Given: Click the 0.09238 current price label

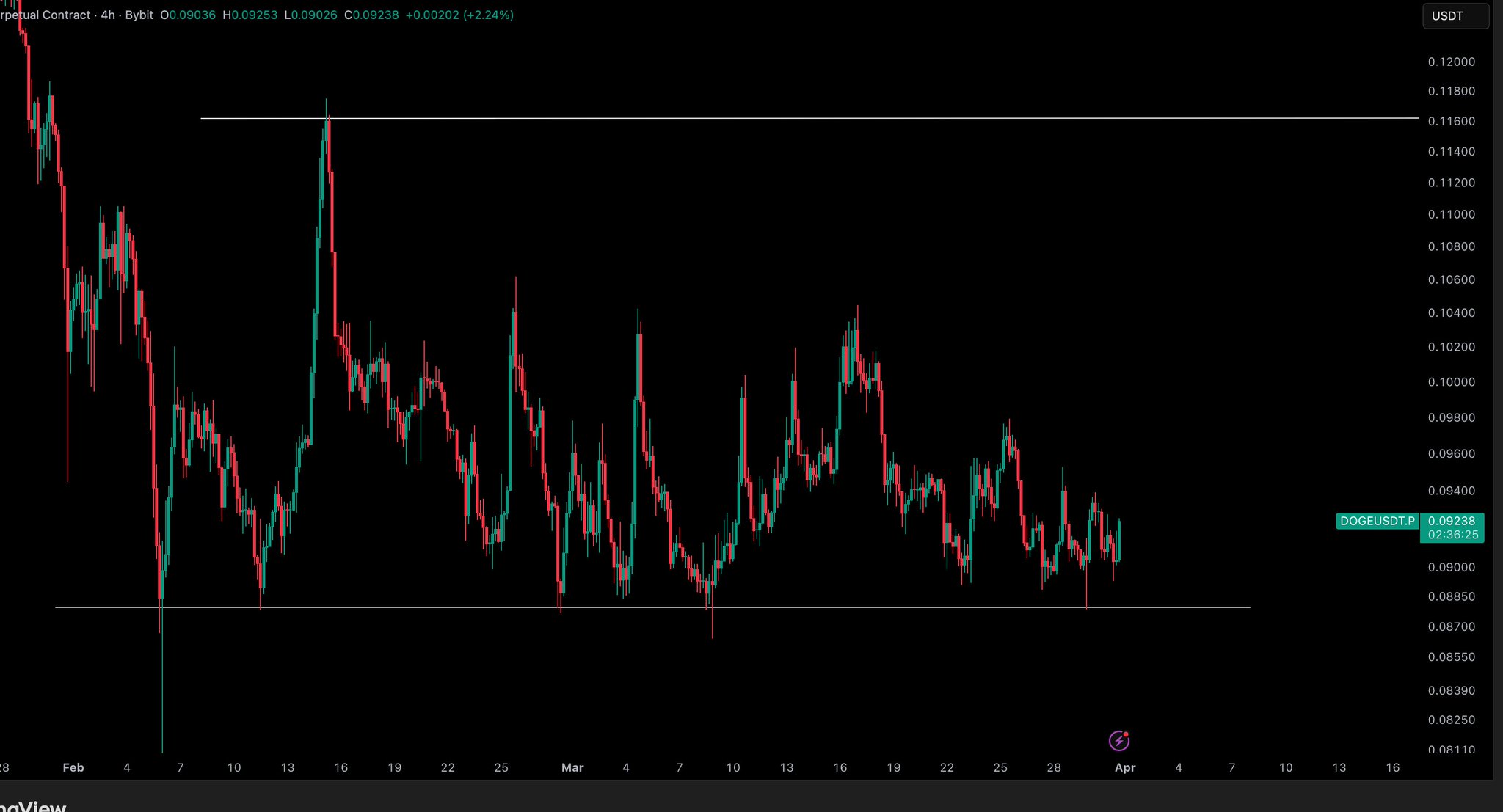Looking at the screenshot, I should [x=1452, y=521].
